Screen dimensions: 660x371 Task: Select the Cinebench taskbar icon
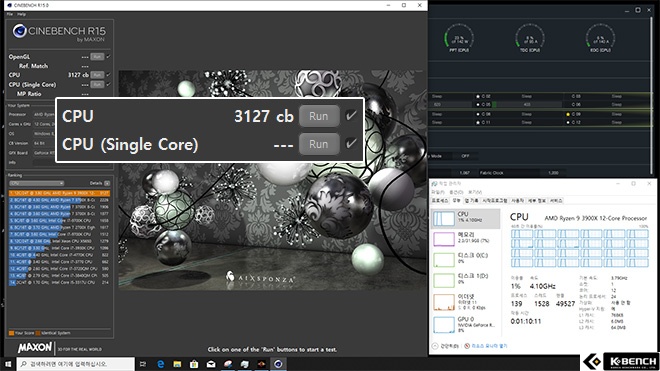pos(278,364)
